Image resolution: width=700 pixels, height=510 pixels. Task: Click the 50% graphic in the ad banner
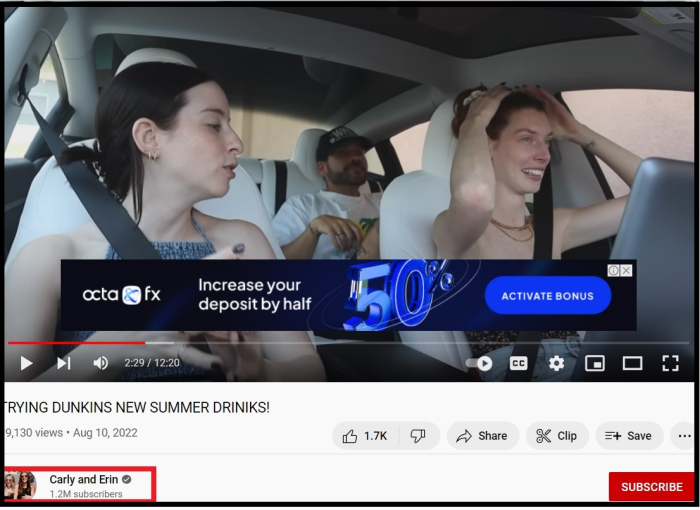coord(397,295)
